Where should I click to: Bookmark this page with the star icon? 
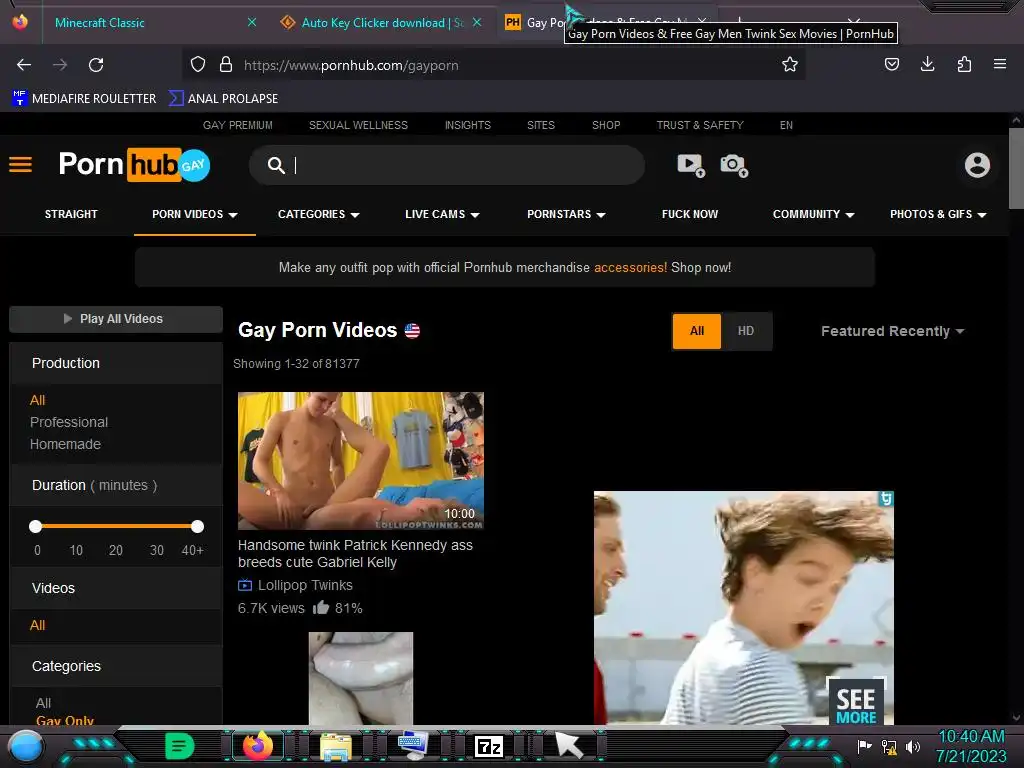790,64
